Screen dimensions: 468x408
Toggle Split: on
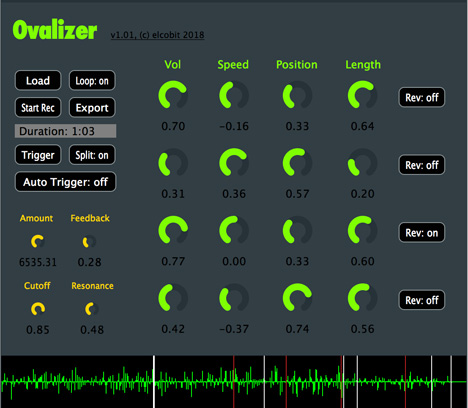tap(92, 155)
